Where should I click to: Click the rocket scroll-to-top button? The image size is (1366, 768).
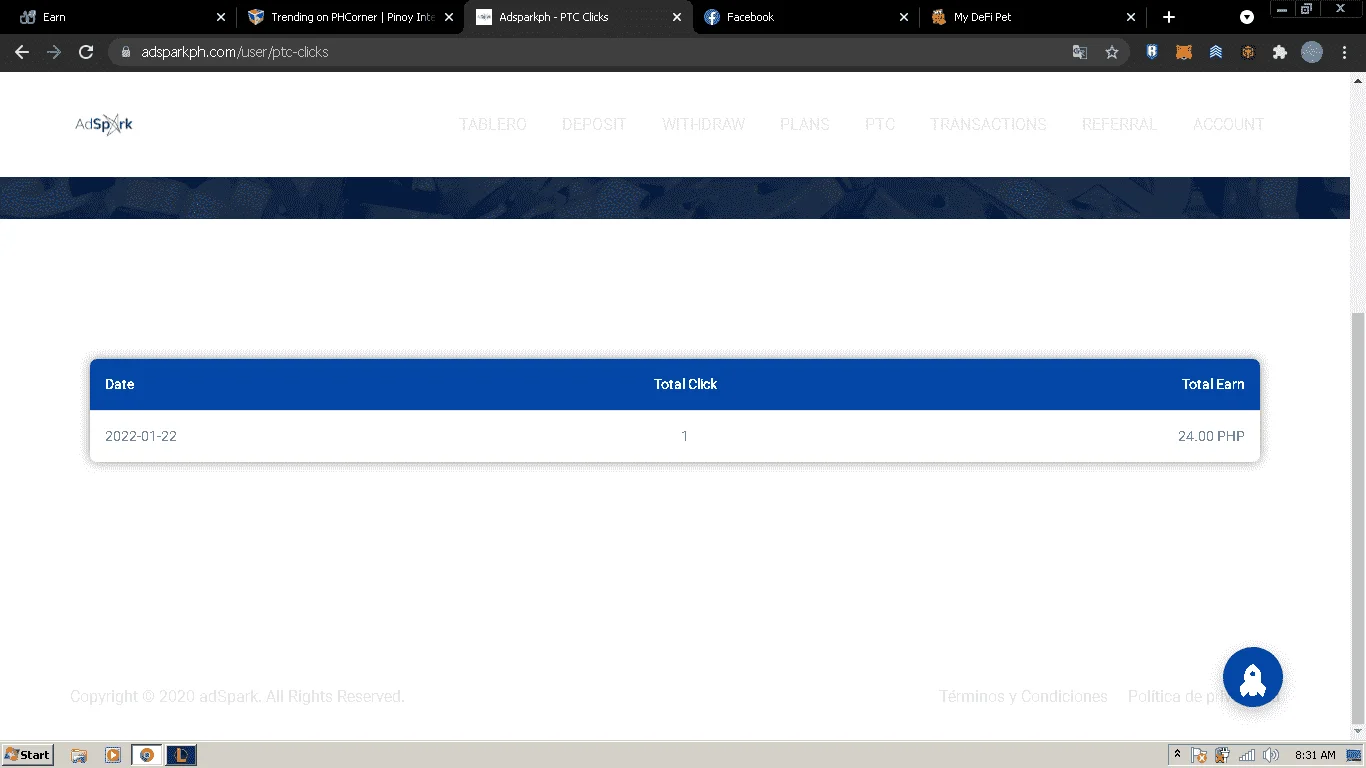pyautogui.click(x=1253, y=677)
